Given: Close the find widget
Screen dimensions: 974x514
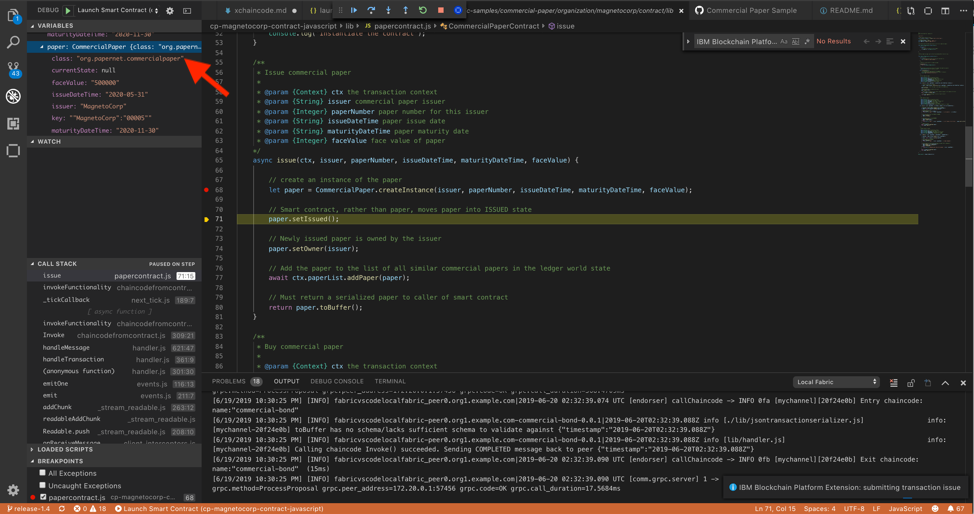Looking at the screenshot, I should click(x=903, y=42).
